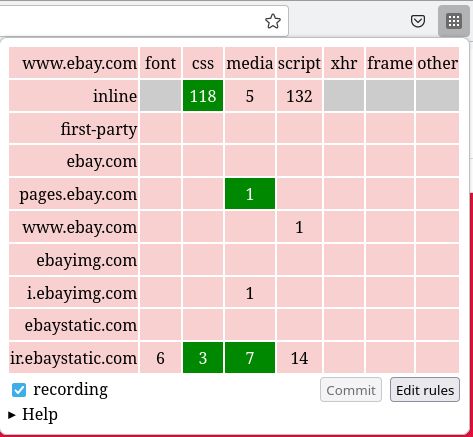Click the matrix grid extension icon

454,21
